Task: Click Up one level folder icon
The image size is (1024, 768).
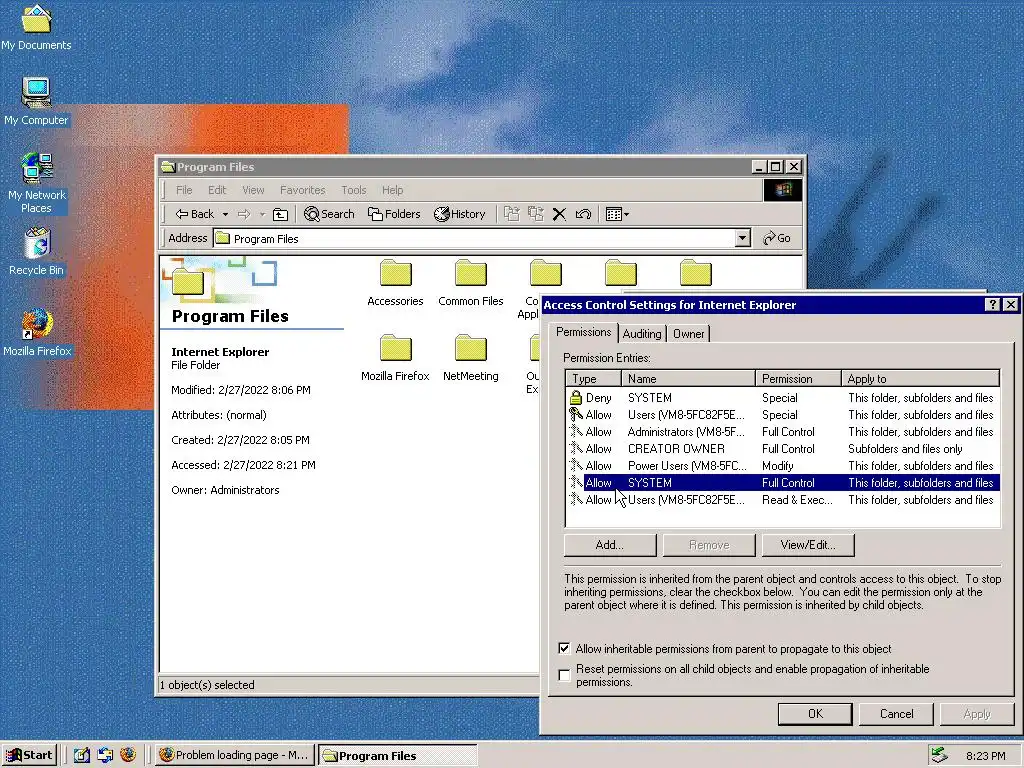Action: click(x=280, y=214)
